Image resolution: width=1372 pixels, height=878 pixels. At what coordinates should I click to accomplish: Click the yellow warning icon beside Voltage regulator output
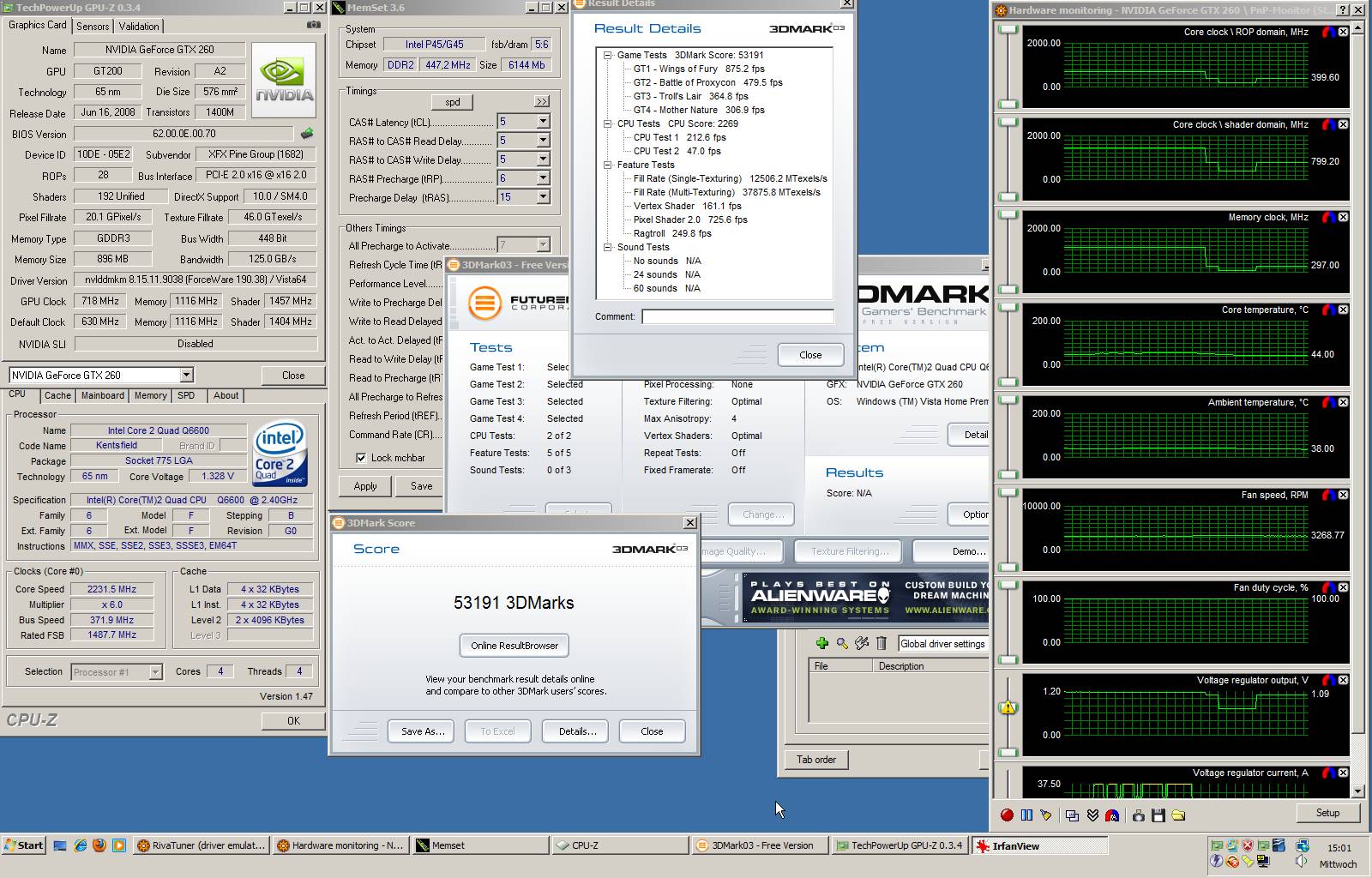[1008, 707]
